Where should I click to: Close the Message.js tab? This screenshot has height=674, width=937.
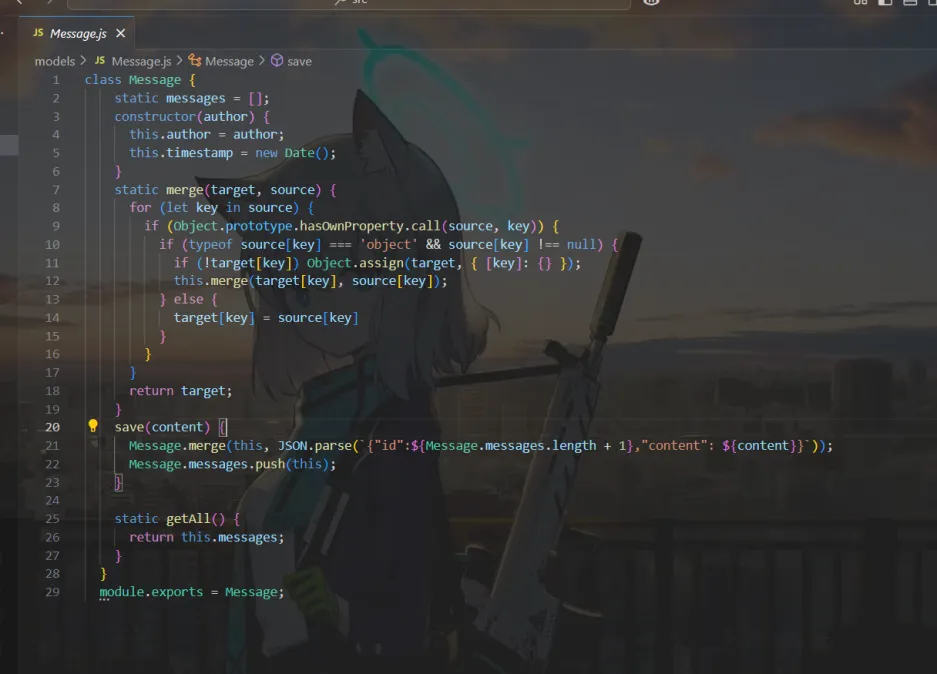[x=121, y=33]
